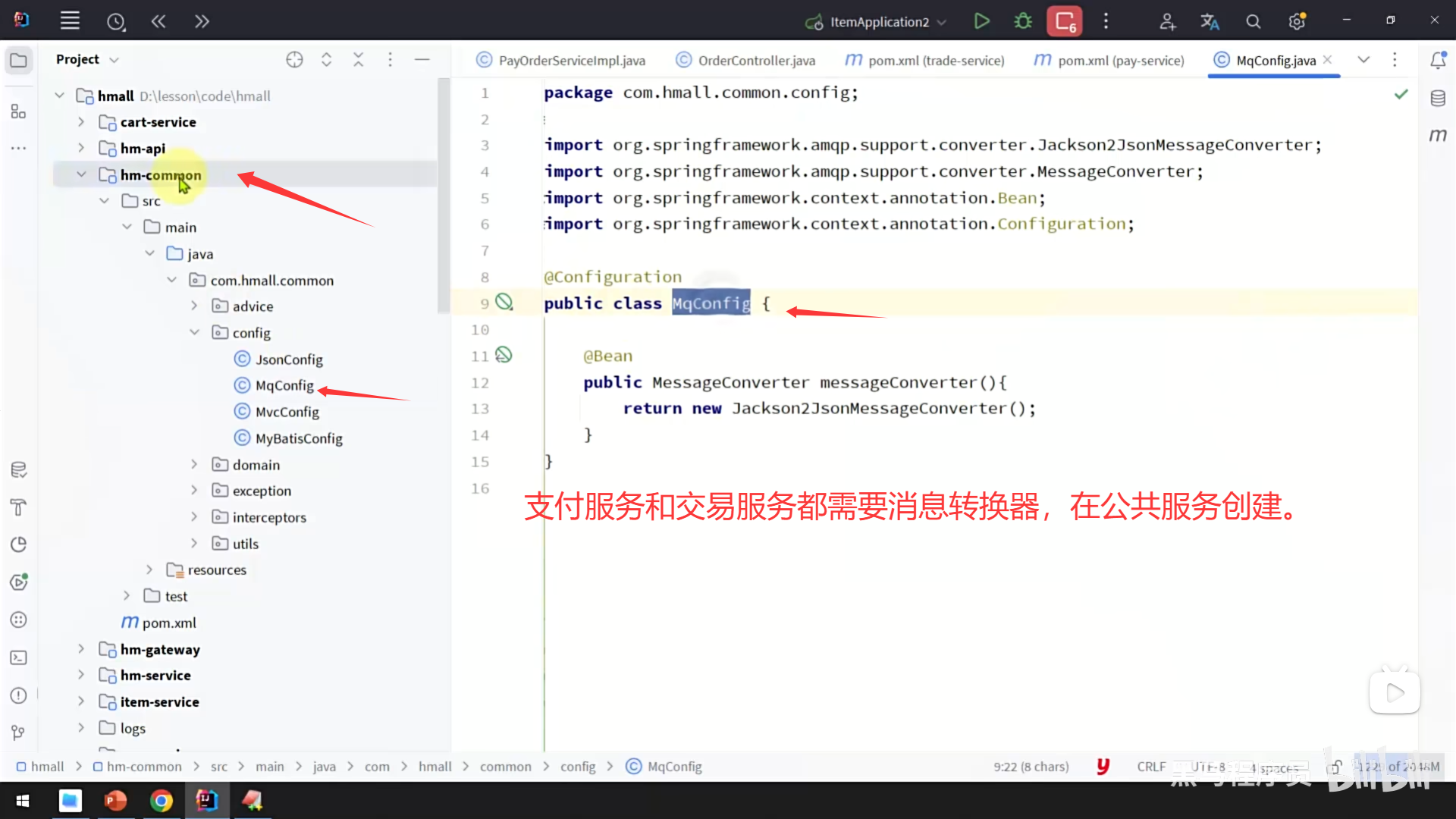Open MyBatisConfig in the project tree
Image resolution: width=1456 pixels, height=819 pixels.
pyautogui.click(x=299, y=438)
